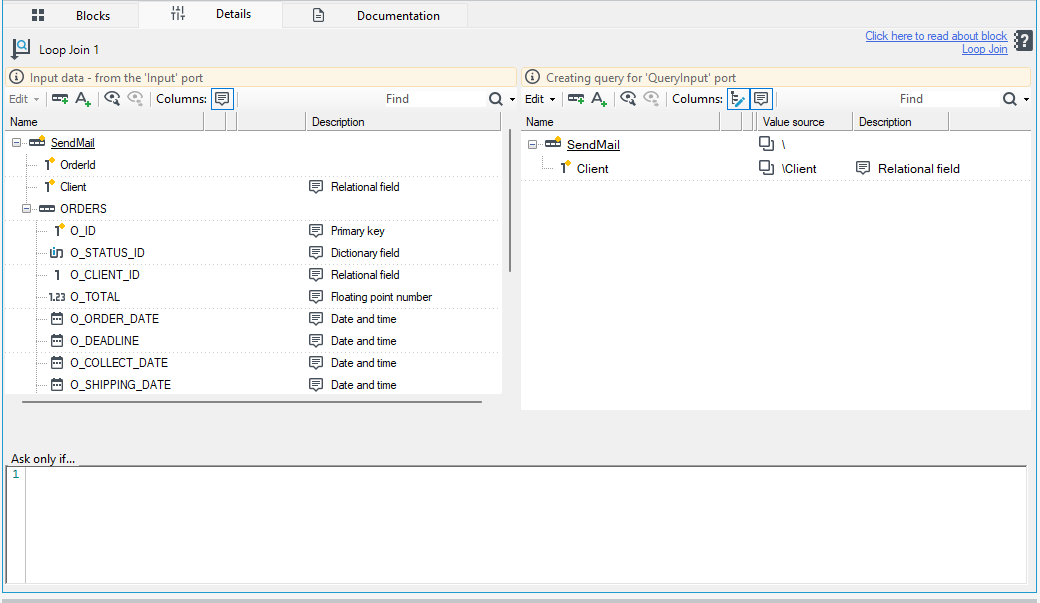Click the search magnifier icon in Input data panel

point(495,99)
